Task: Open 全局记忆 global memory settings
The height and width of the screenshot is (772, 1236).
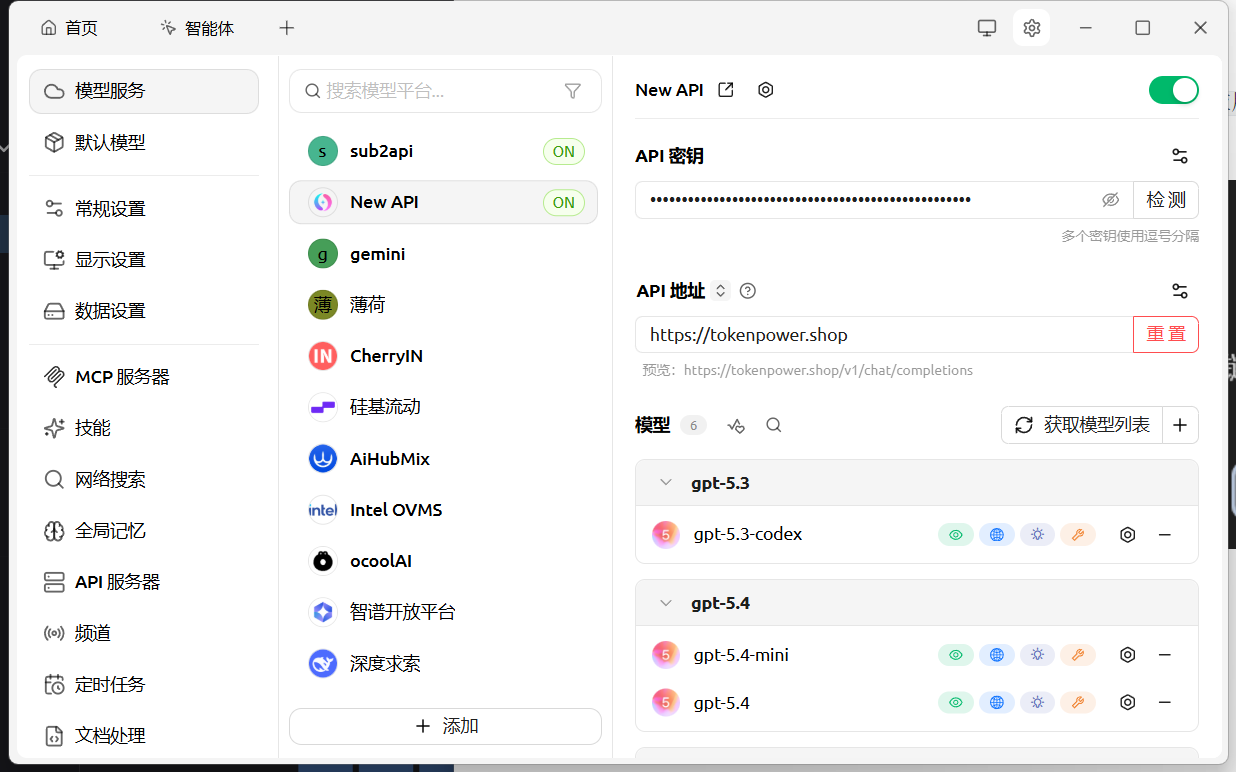Action: (x=144, y=531)
